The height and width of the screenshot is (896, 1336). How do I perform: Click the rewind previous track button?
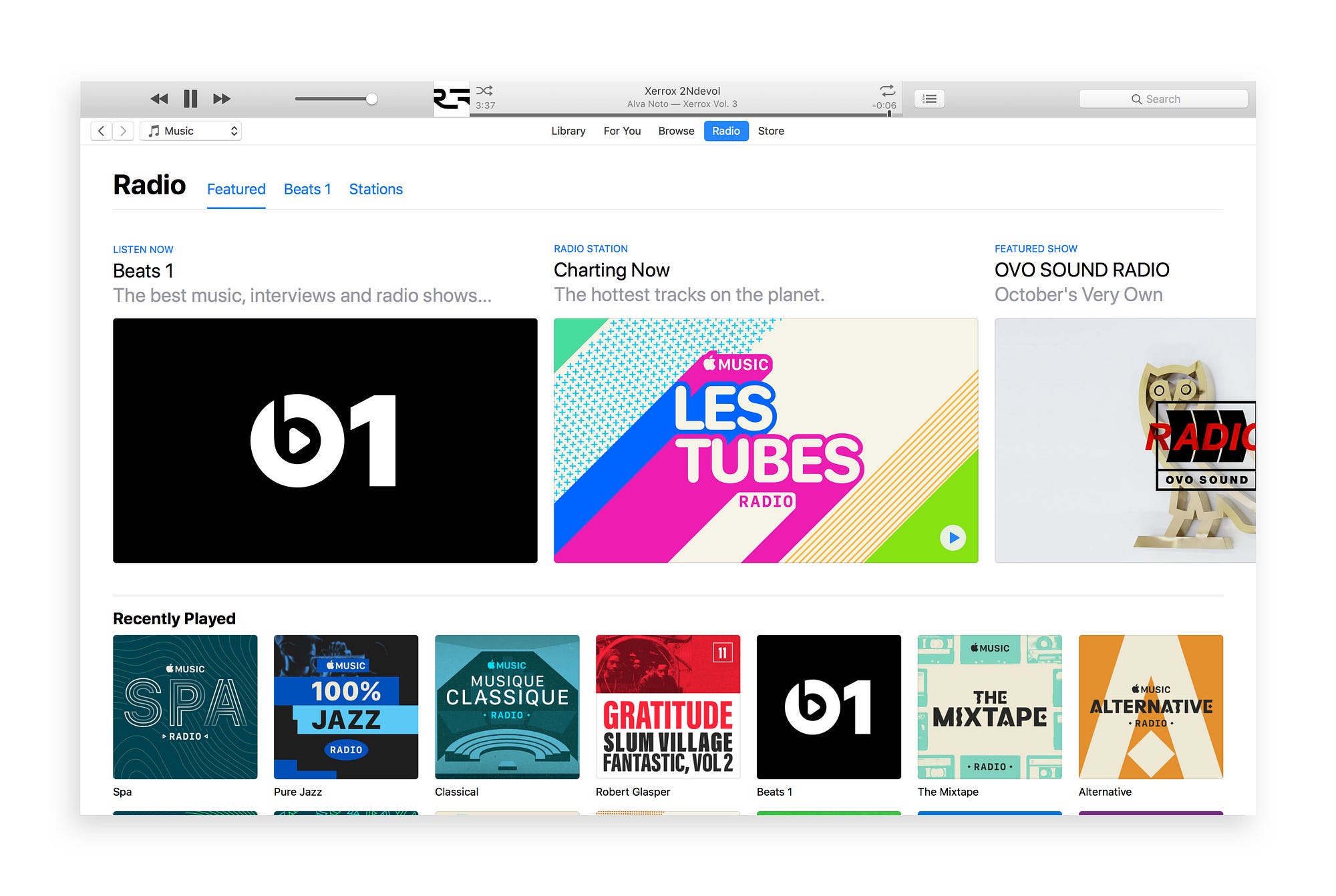point(159,99)
